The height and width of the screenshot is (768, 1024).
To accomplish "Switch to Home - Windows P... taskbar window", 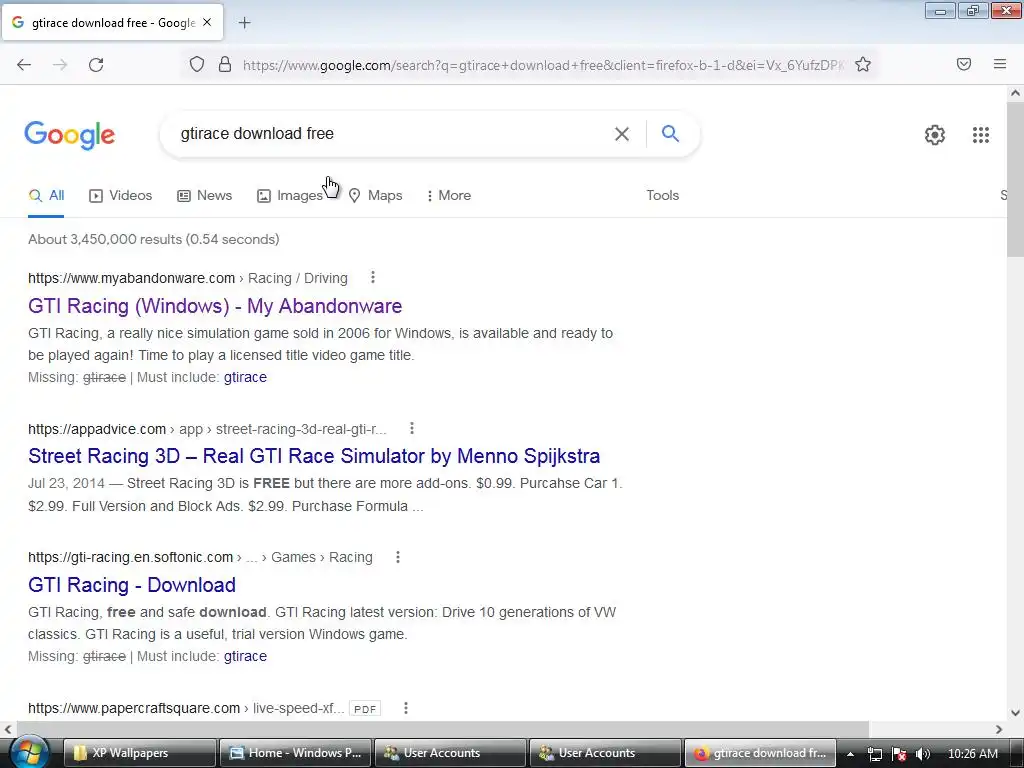I will pos(295,753).
